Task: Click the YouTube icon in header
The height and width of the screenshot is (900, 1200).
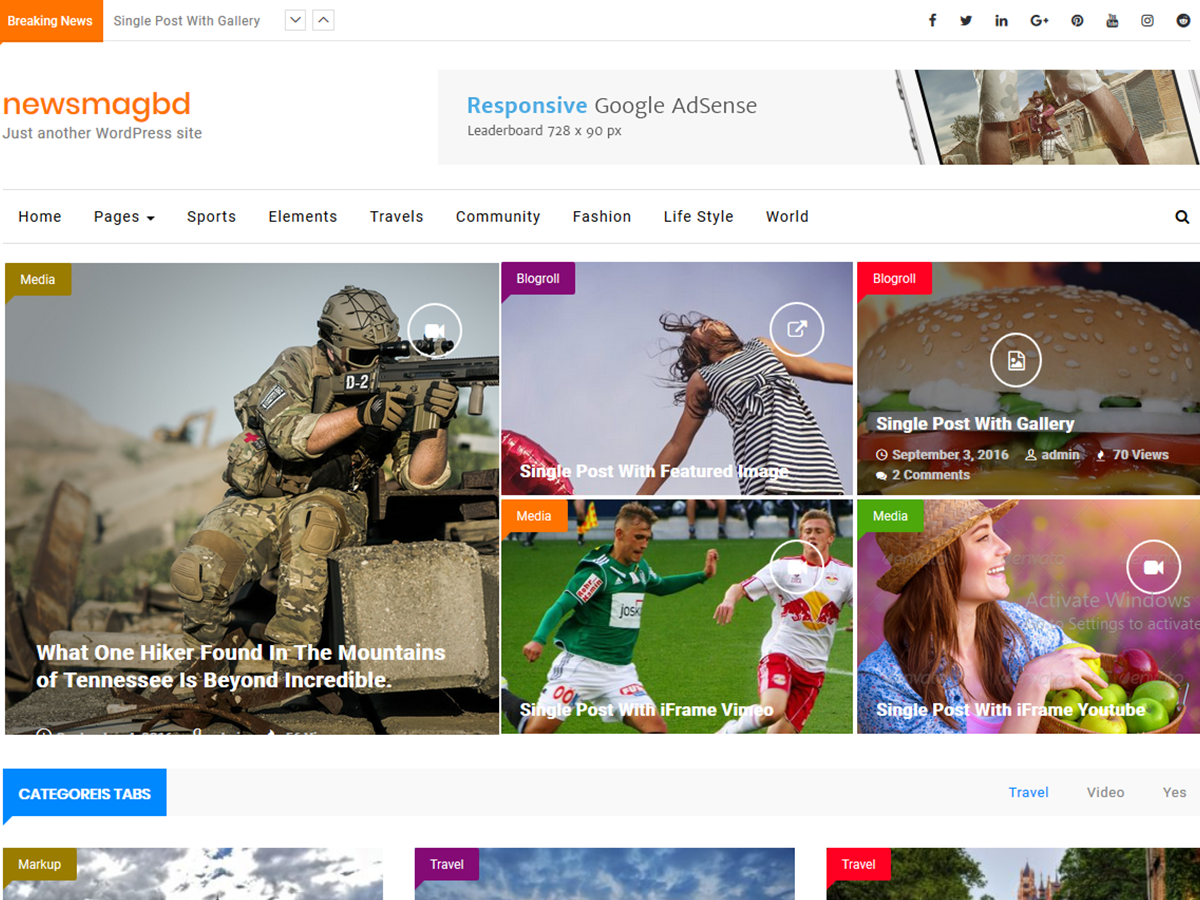Action: (x=1112, y=21)
